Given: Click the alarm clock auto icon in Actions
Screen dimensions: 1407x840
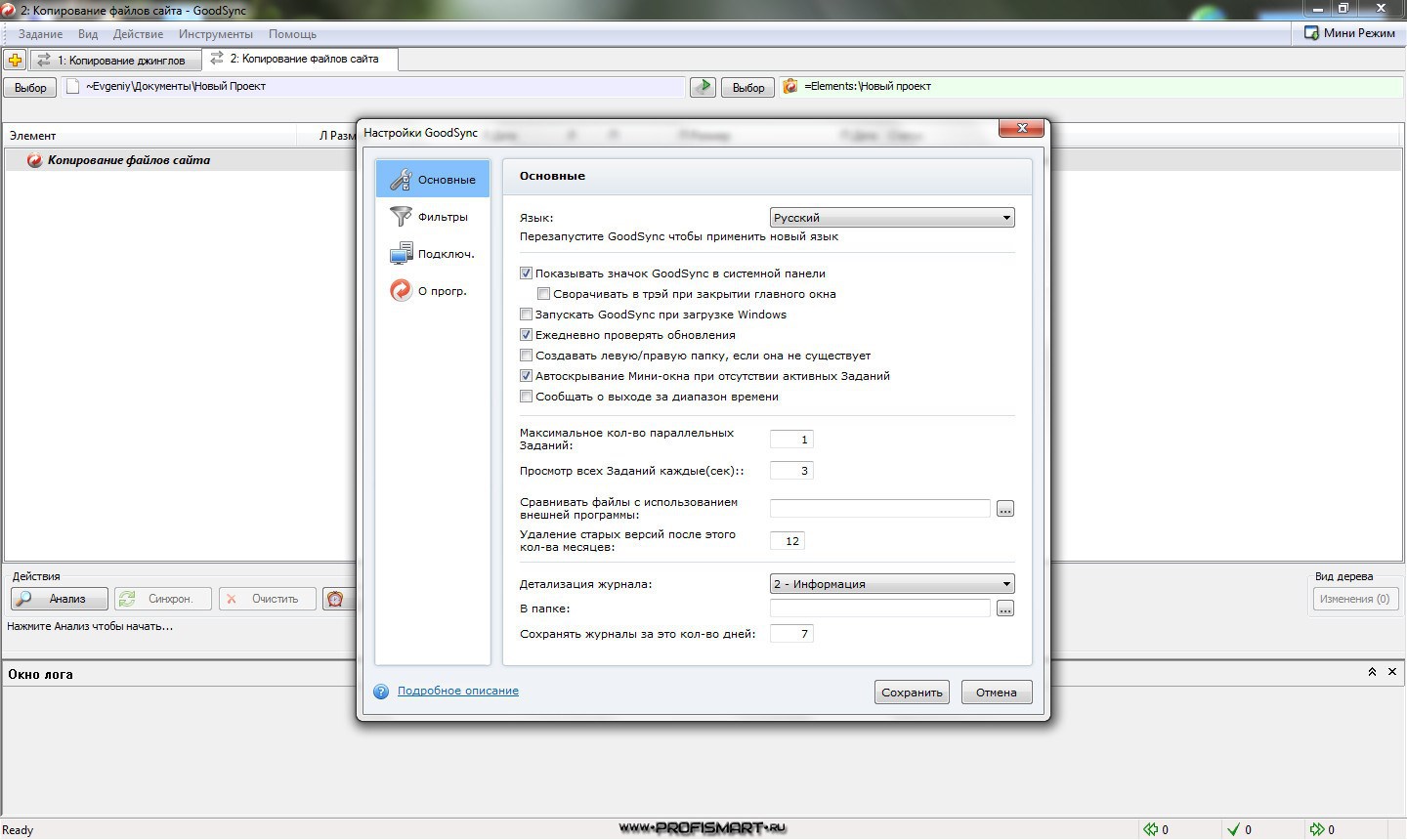Looking at the screenshot, I should pos(335,599).
